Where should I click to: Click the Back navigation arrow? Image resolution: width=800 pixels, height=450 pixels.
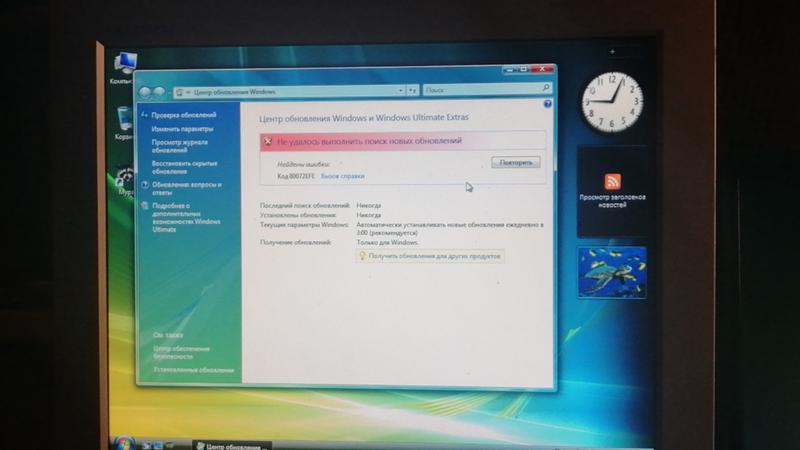pyautogui.click(x=145, y=92)
